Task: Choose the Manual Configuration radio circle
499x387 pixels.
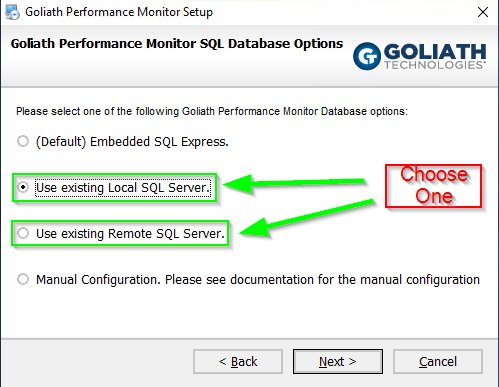Action: 23,279
